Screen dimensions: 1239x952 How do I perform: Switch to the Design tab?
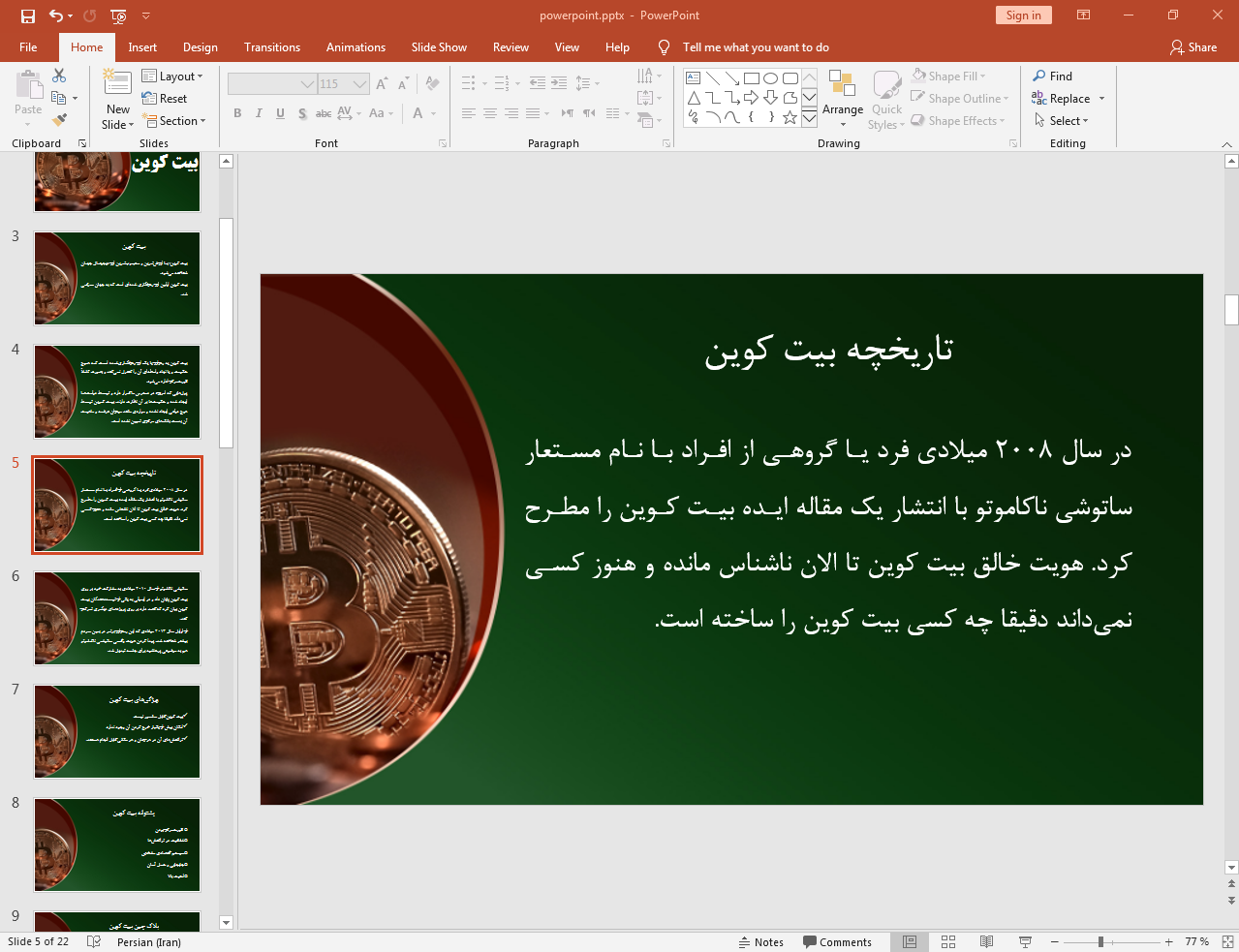pos(201,47)
